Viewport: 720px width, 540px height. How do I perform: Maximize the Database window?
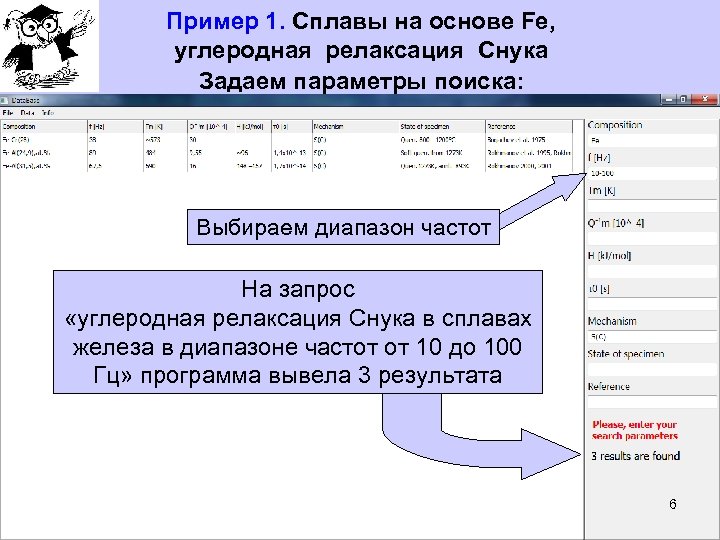pyautogui.click(x=683, y=99)
